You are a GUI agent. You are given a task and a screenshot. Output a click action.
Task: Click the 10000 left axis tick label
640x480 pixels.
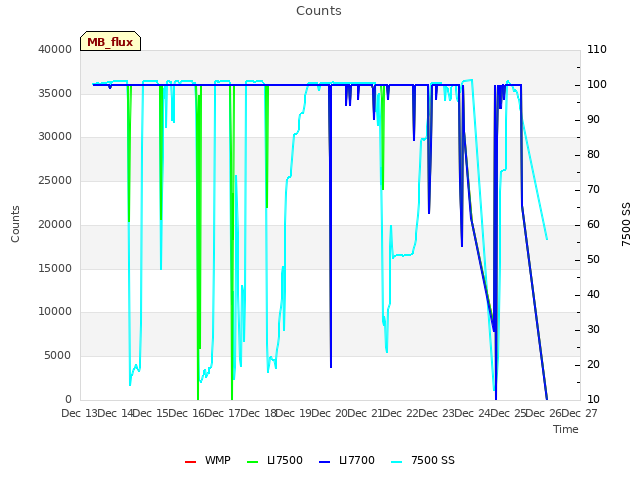point(55,311)
